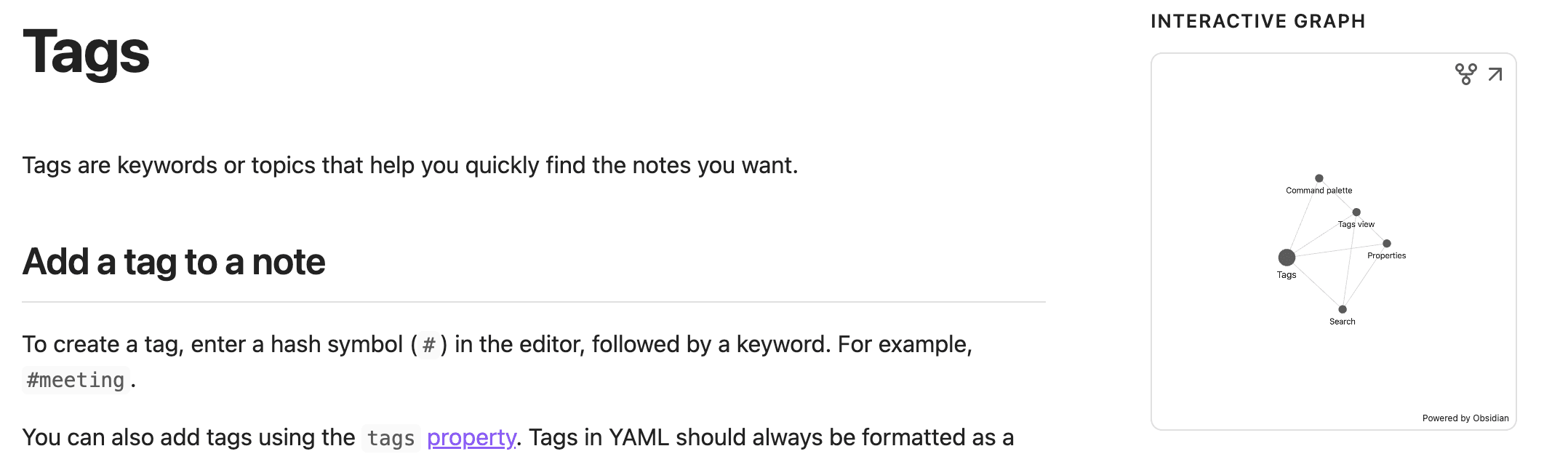
Task: Click the "Properties" graph label text
Action: point(1387,255)
